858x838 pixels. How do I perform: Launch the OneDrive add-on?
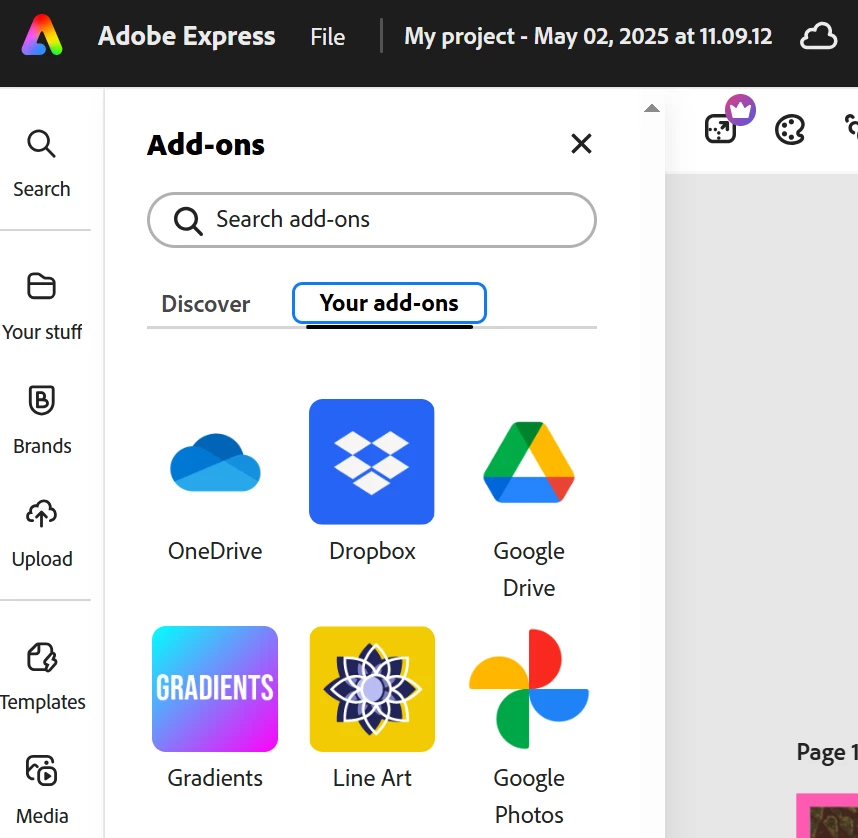pyautogui.click(x=215, y=481)
